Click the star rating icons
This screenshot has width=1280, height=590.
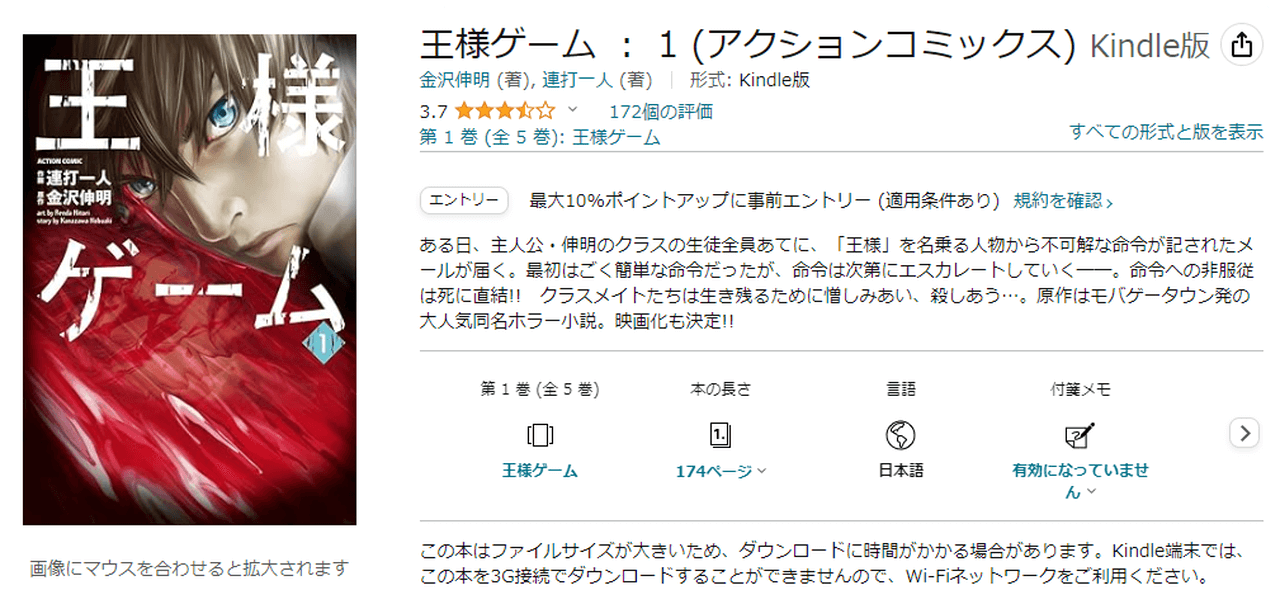pyautogui.click(x=505, y=111)
